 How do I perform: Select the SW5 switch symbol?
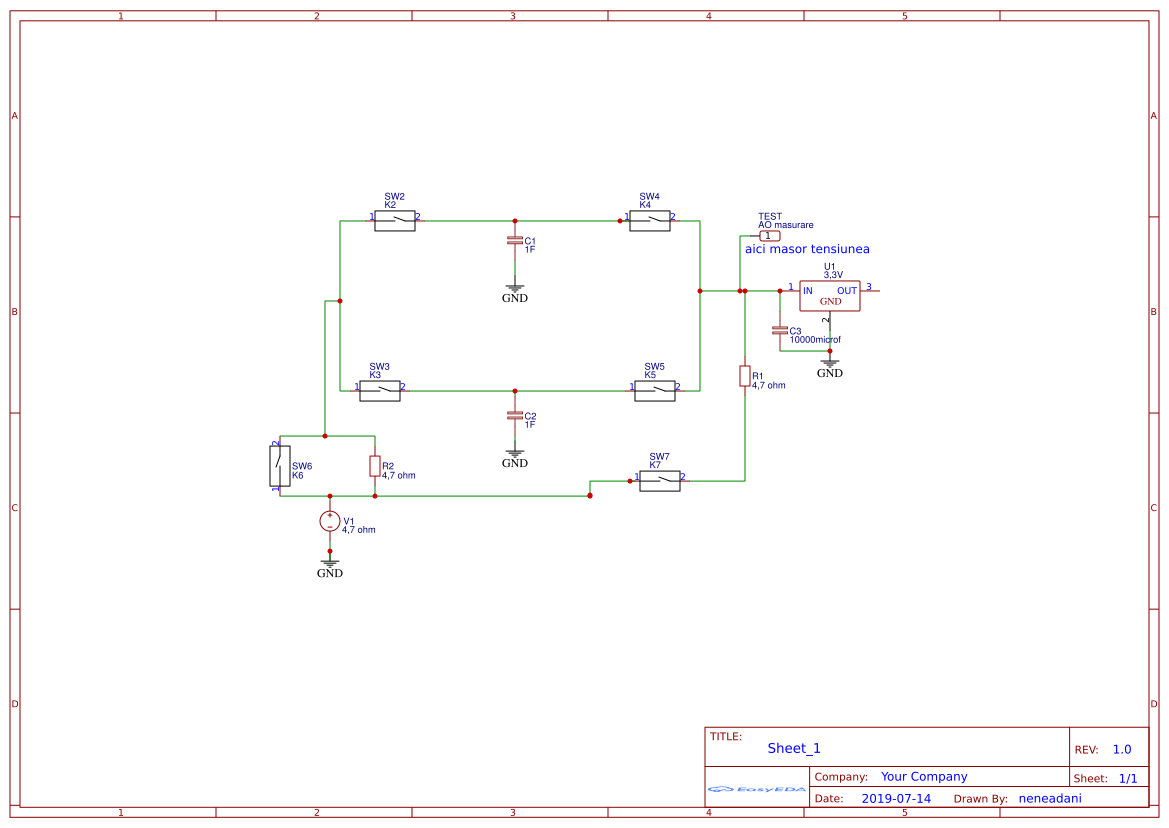654,391
